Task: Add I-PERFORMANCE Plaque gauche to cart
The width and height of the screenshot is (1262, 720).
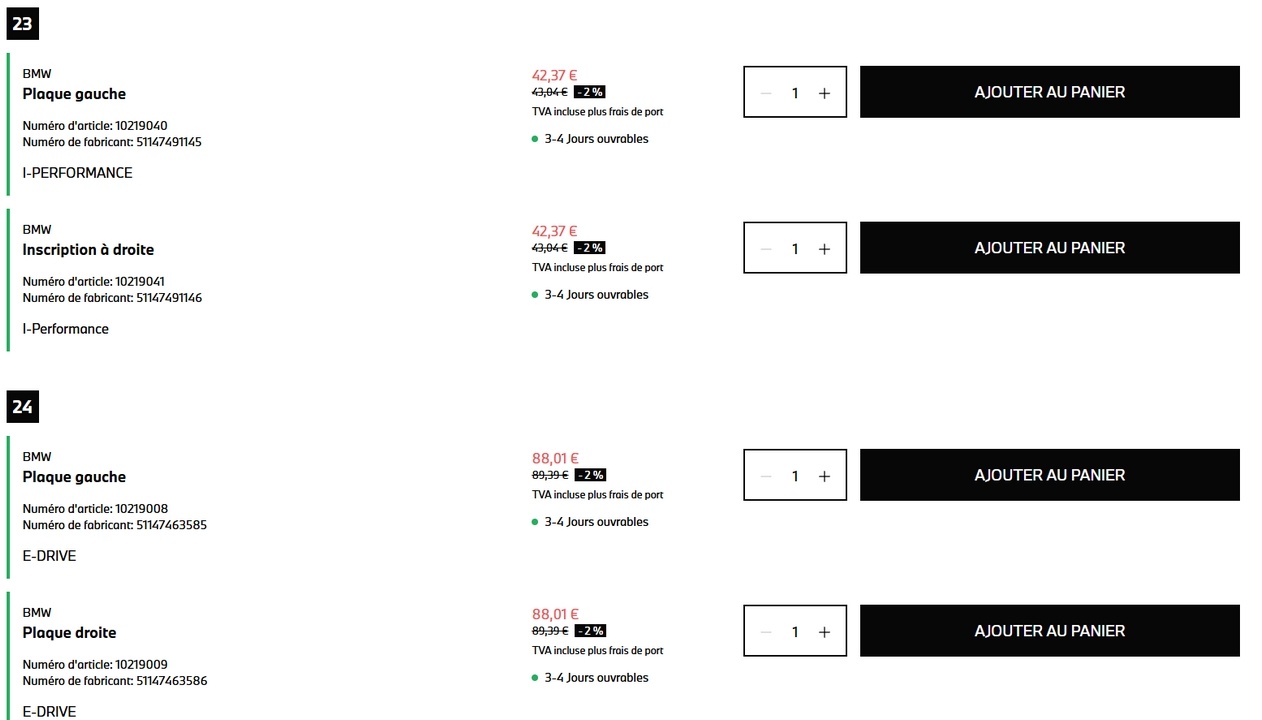Action: click(x=1049, y=92)
